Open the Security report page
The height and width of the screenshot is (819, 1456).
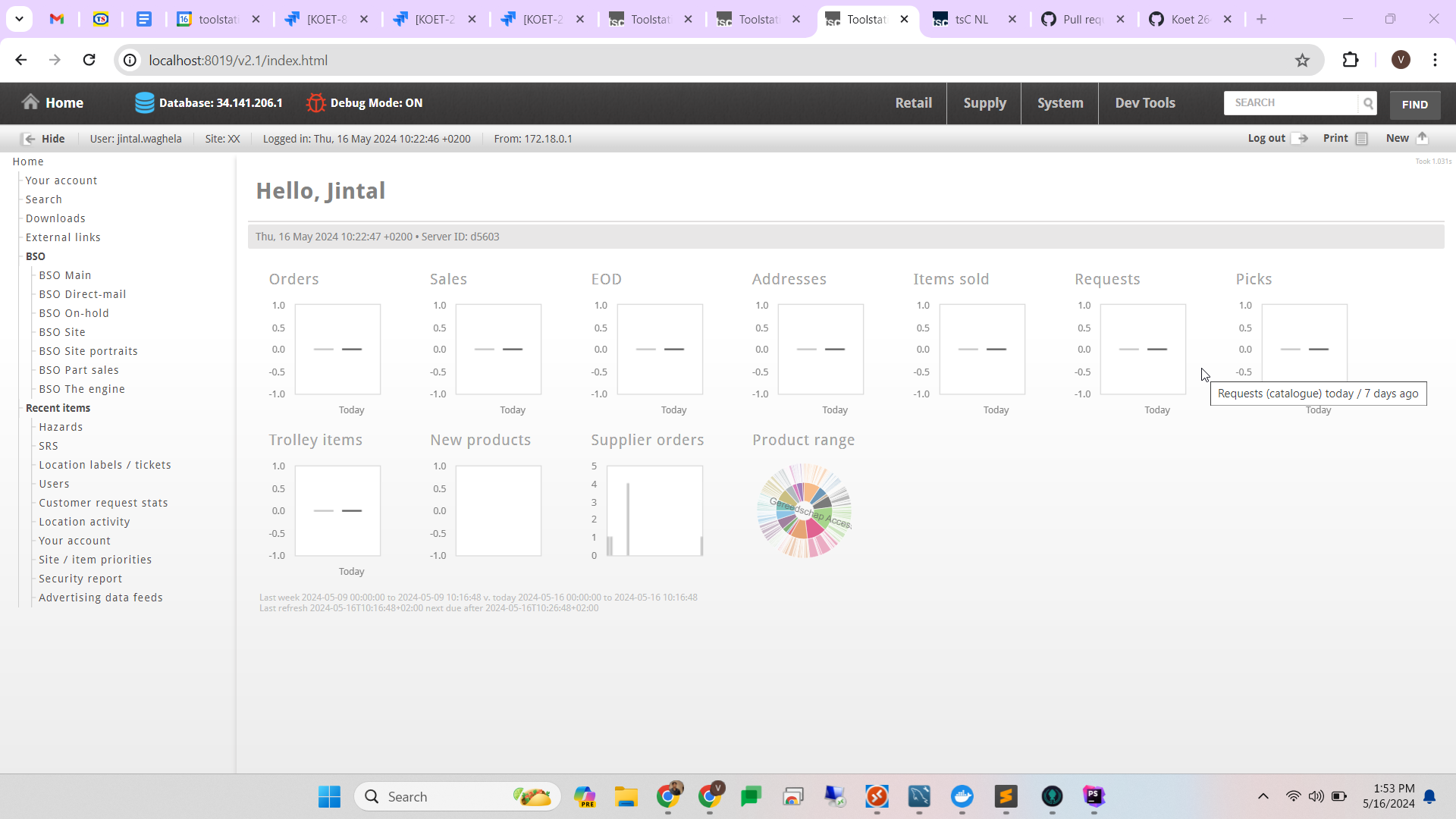[x=80, y=578]
